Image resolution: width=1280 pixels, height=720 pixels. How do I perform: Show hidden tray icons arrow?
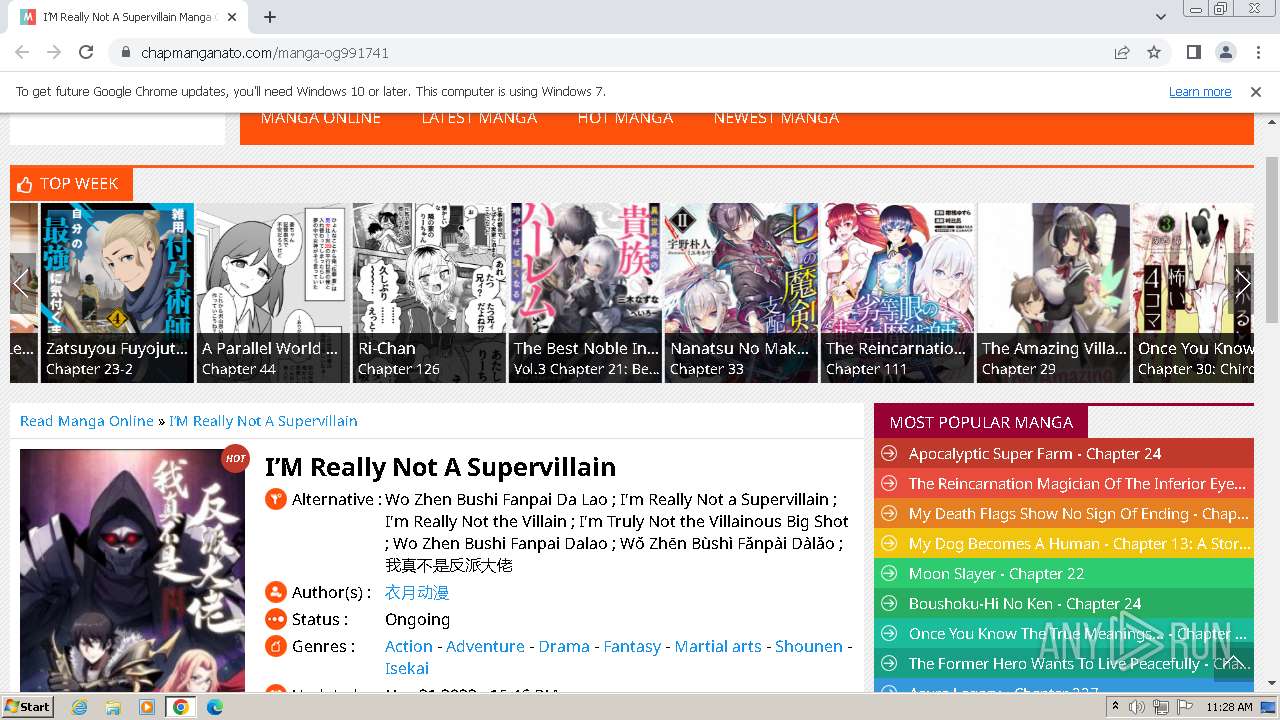(1116, 707)
